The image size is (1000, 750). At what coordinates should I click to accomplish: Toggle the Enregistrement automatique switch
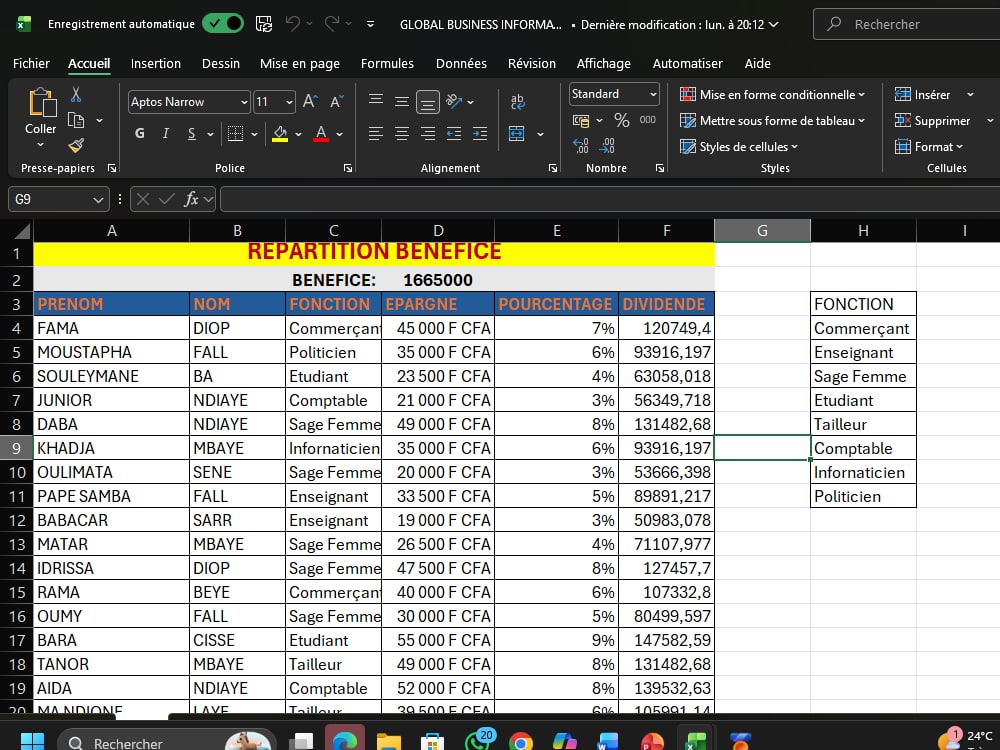(223, 24)
